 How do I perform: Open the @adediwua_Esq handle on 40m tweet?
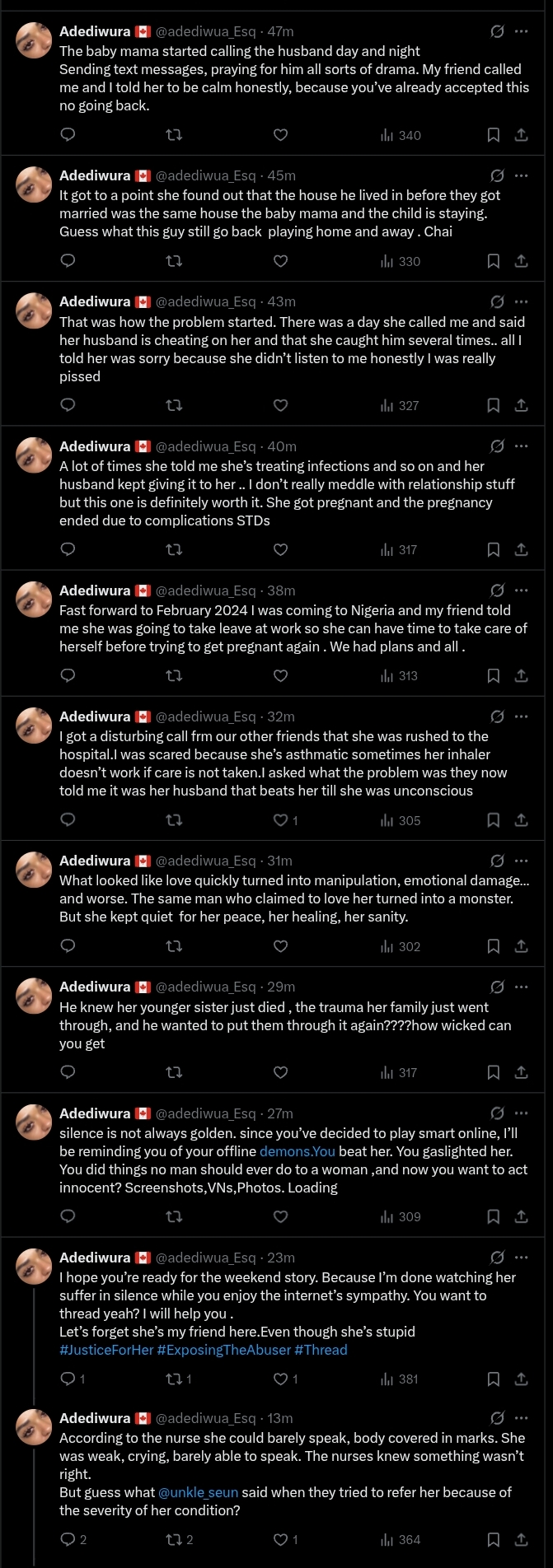coord(206,446)
